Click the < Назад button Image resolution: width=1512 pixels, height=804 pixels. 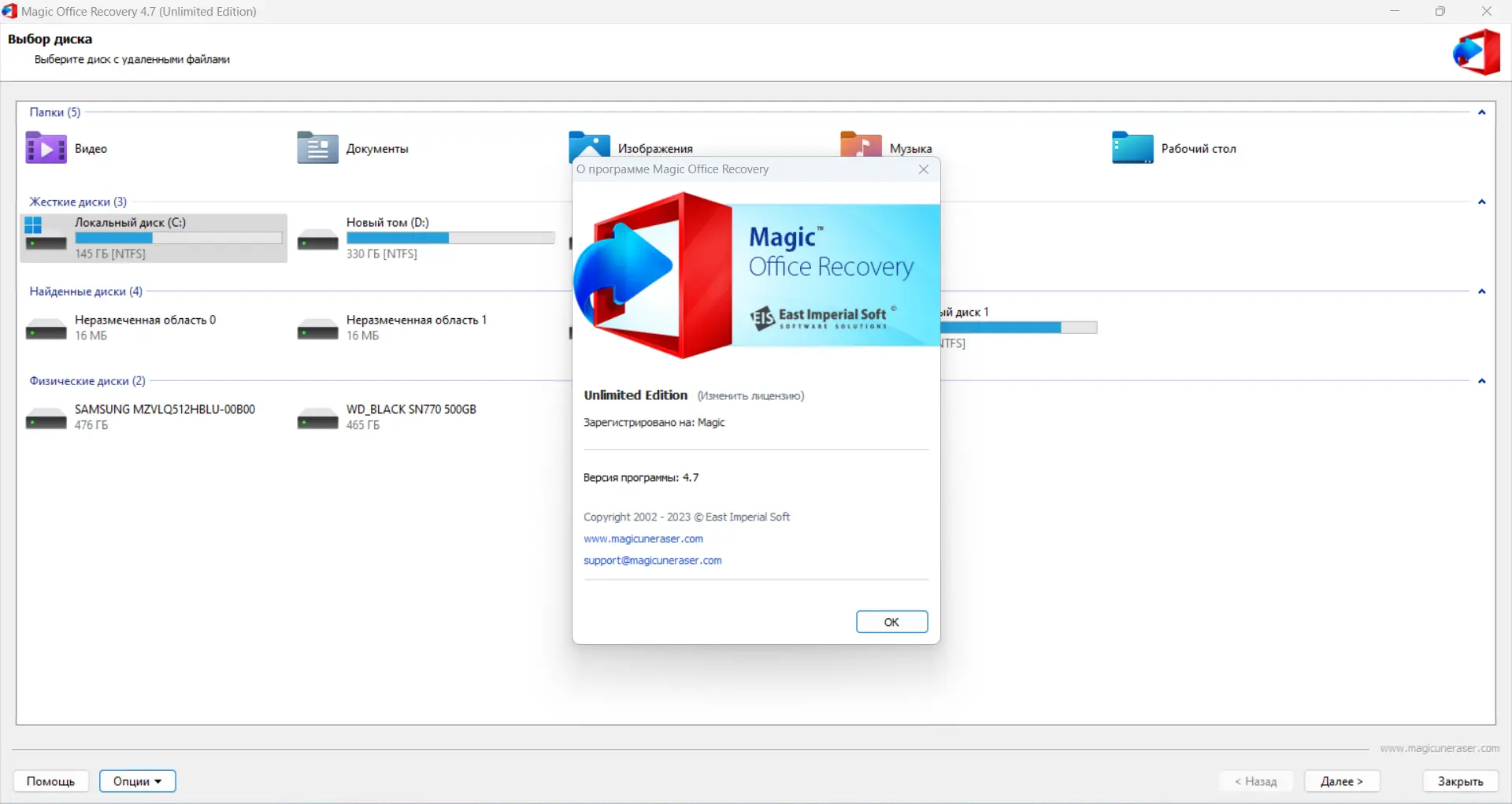tap(1256, 781)
